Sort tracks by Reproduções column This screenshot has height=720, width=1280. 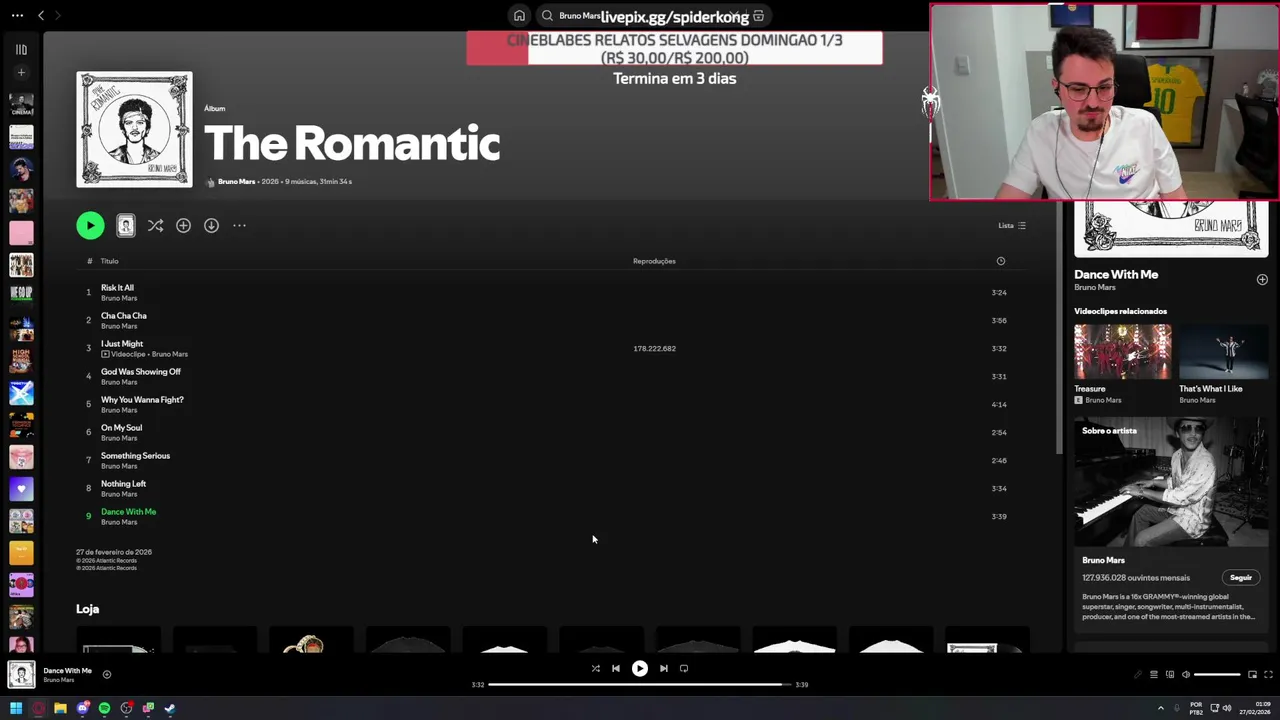click(x=654, y=261)
